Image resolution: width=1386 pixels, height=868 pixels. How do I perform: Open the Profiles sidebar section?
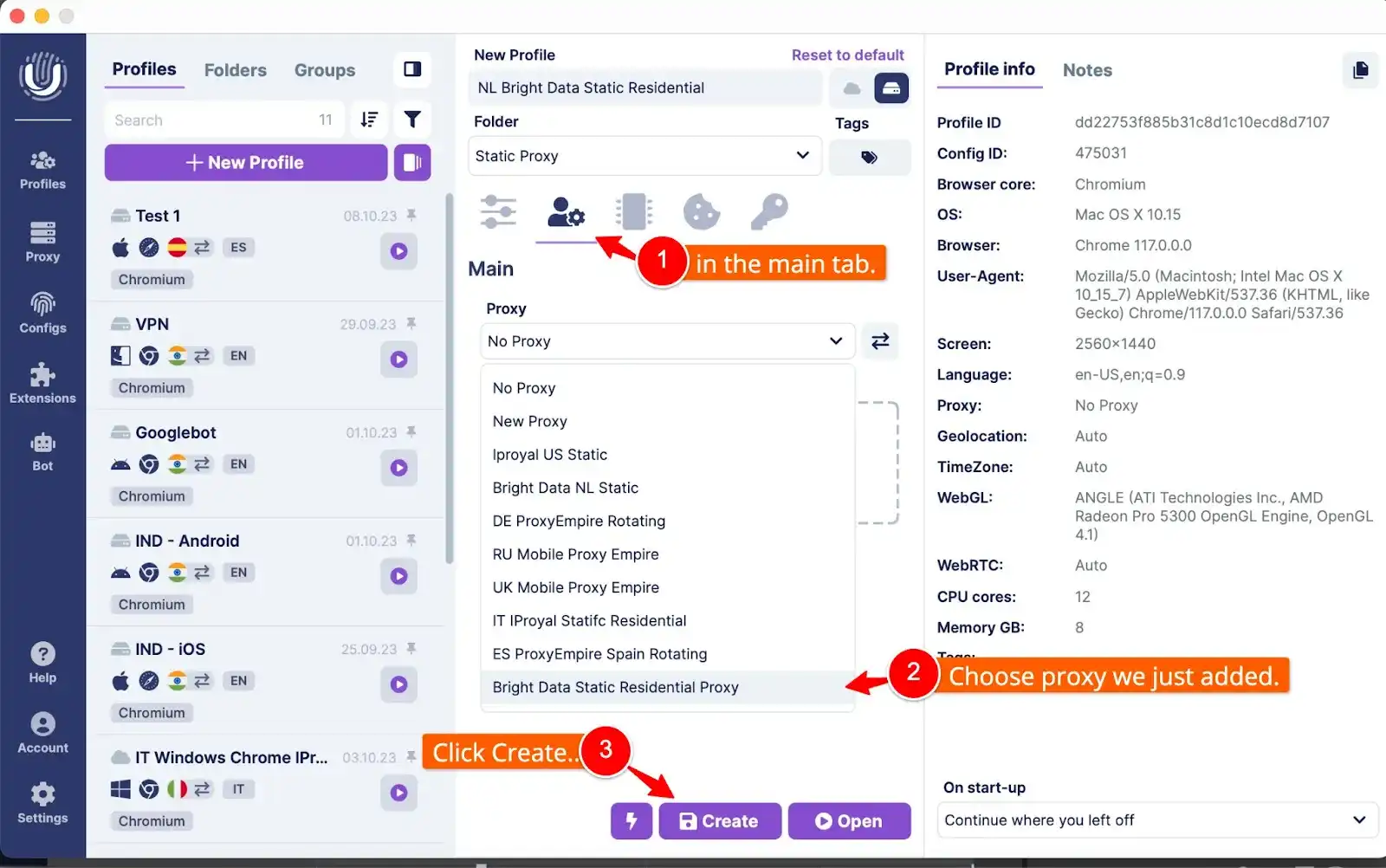42,170
